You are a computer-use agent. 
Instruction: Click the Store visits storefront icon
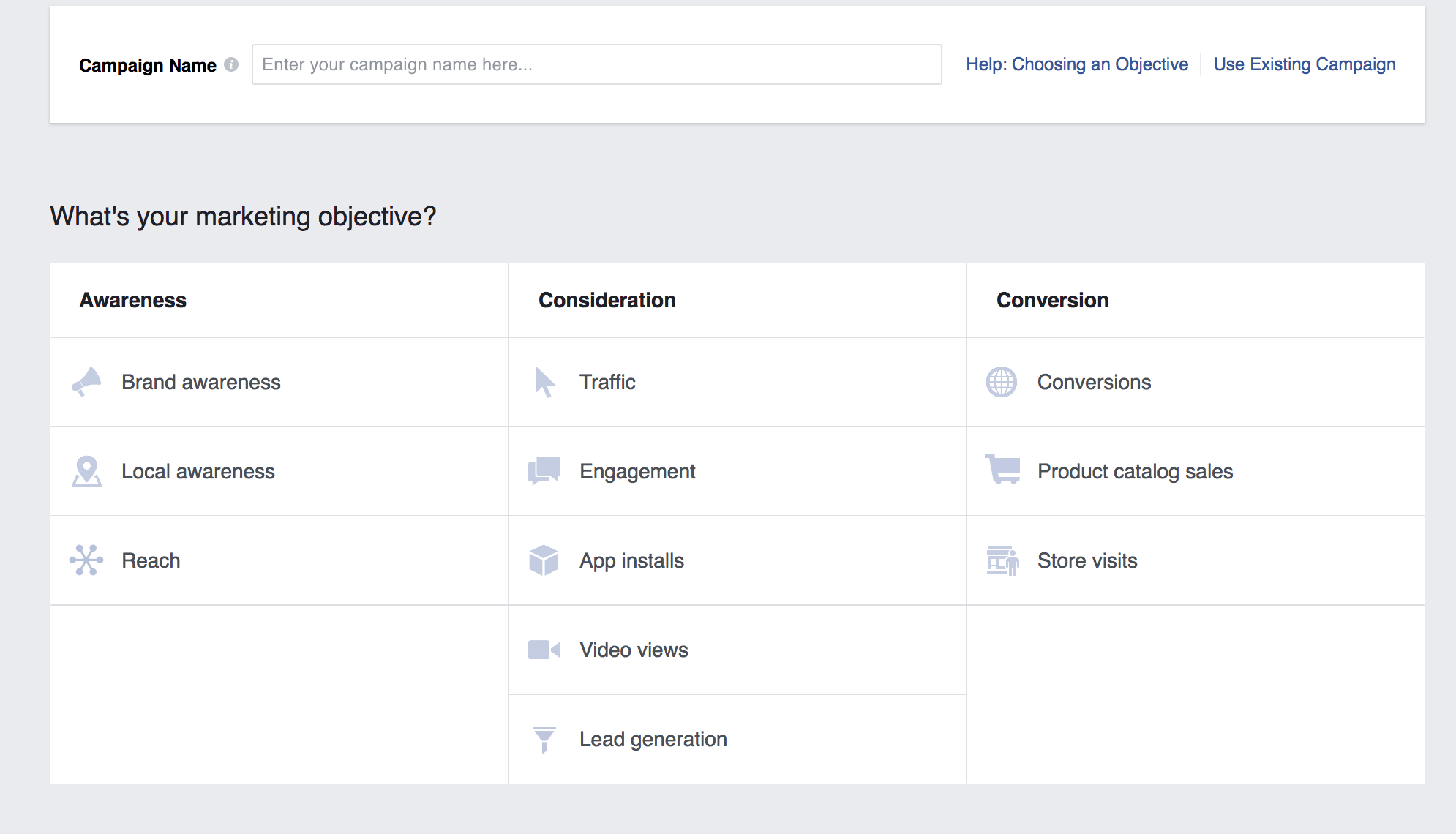(x=1002, y=561)
